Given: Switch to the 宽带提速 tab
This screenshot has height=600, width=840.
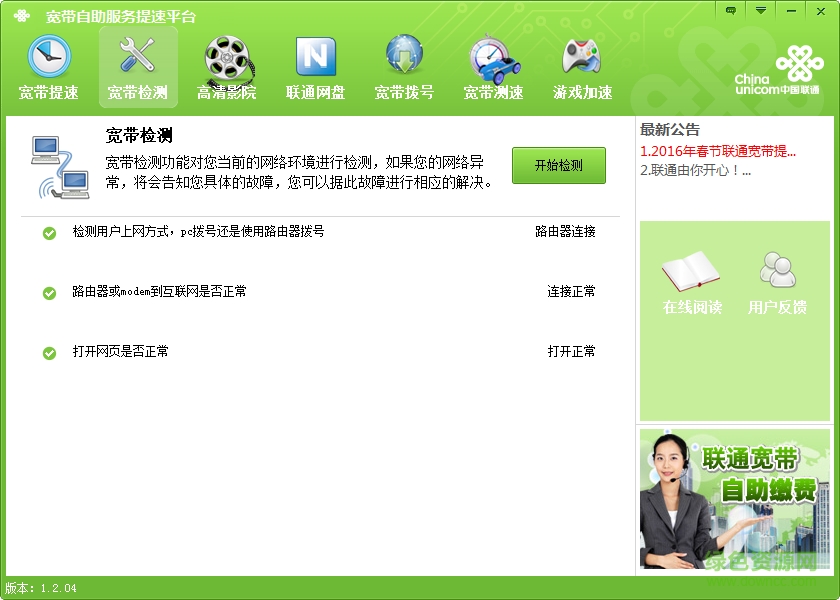Looking at the screenshot, I should tap(47, 65).
